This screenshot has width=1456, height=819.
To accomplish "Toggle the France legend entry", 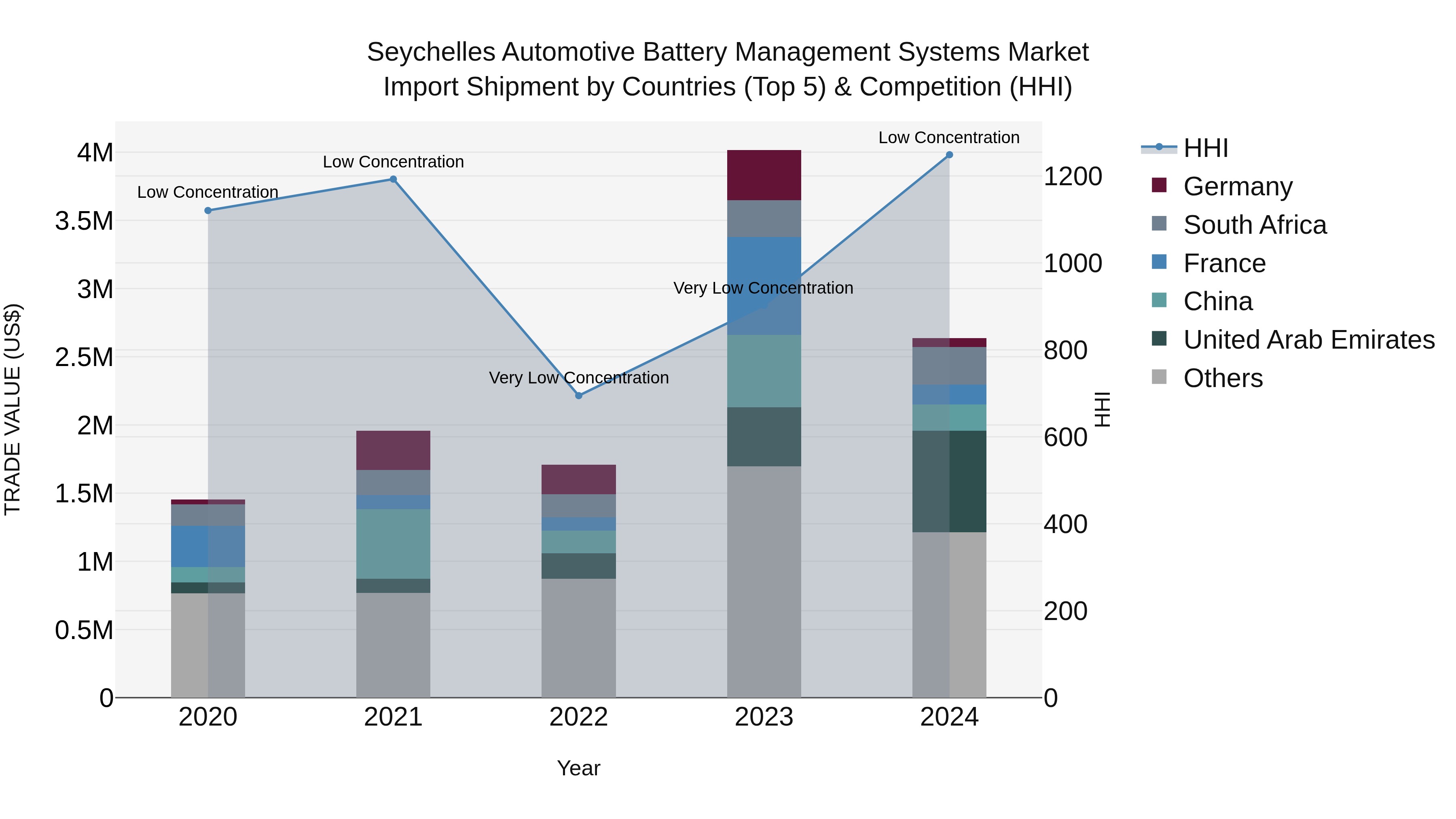I will [x=1208, y=263].
